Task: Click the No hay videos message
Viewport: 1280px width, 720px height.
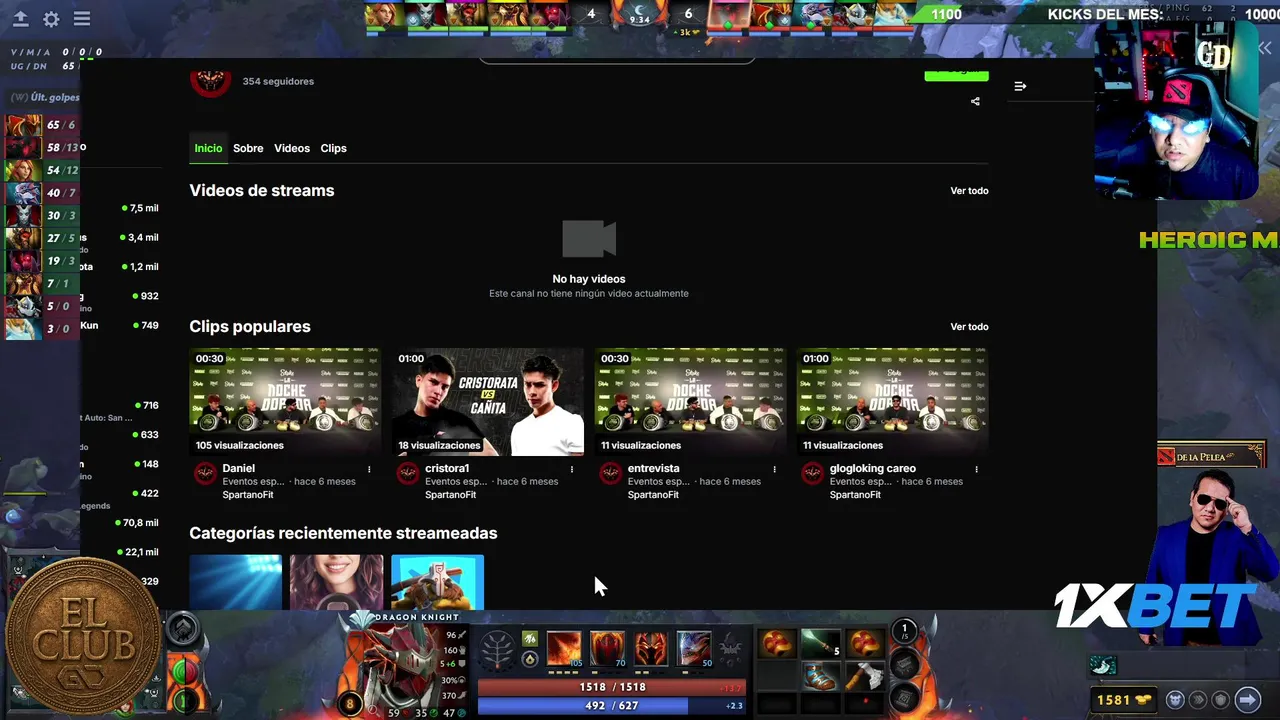Action: (x=589, y=279)
